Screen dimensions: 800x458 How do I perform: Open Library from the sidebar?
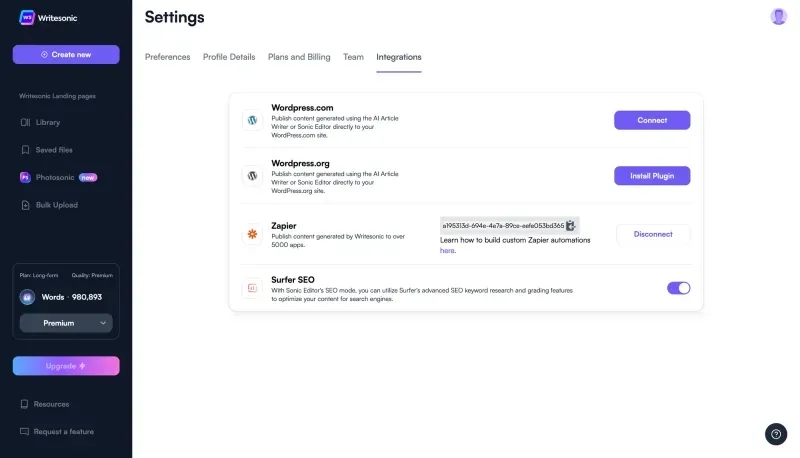(48, 122)
